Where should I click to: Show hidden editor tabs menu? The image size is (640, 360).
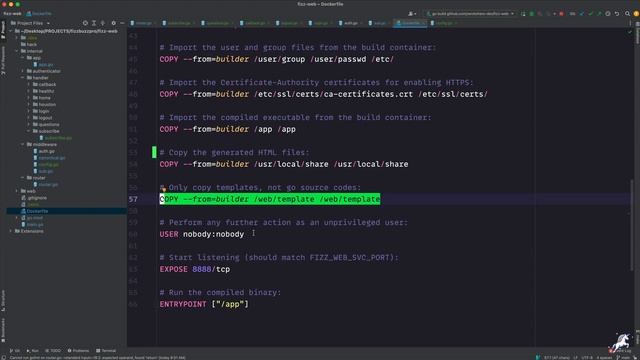click(x=630, y=23)
